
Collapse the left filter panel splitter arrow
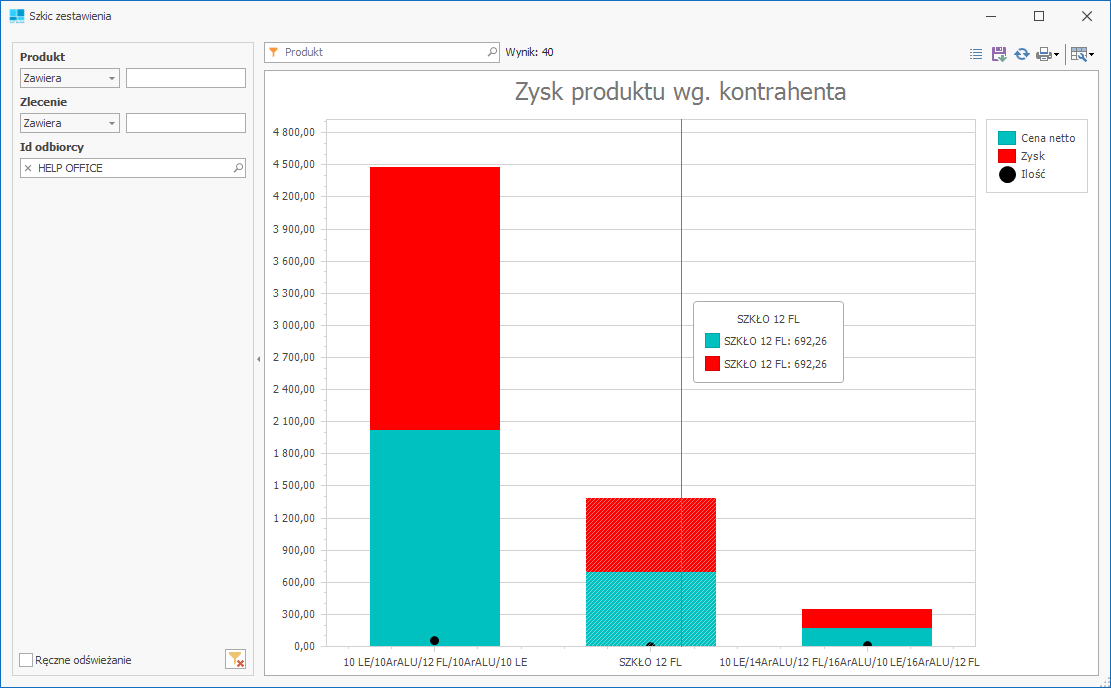(x=258, y=358)
